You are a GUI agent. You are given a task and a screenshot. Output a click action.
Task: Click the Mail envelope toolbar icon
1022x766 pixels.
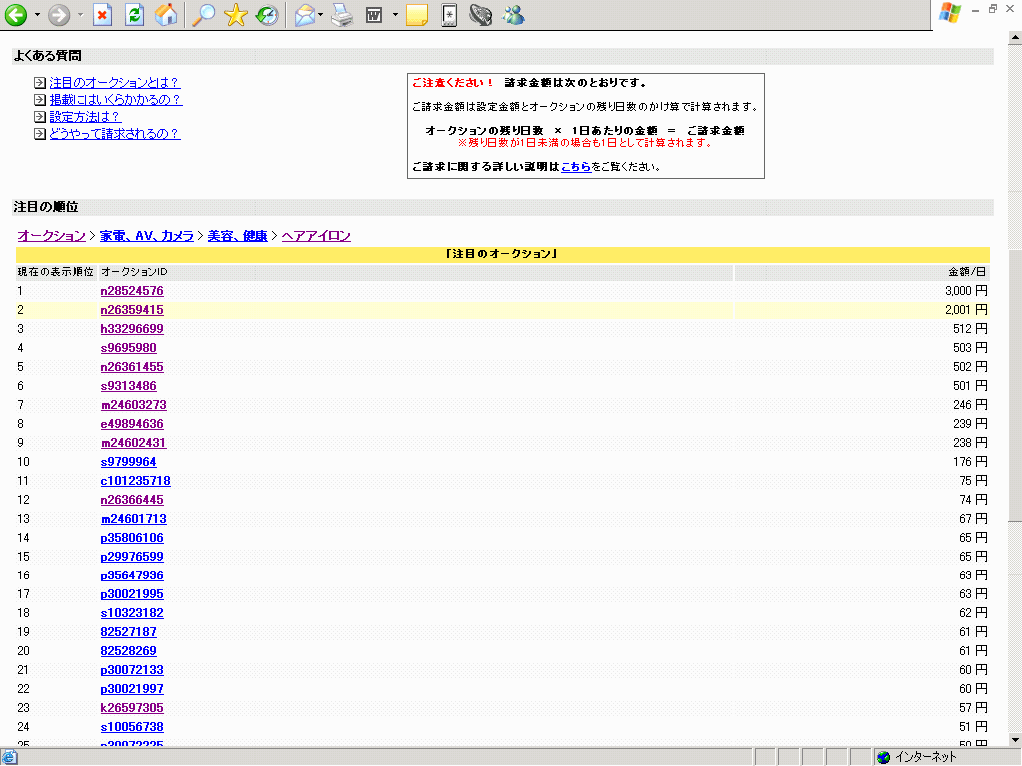[304, 15]
